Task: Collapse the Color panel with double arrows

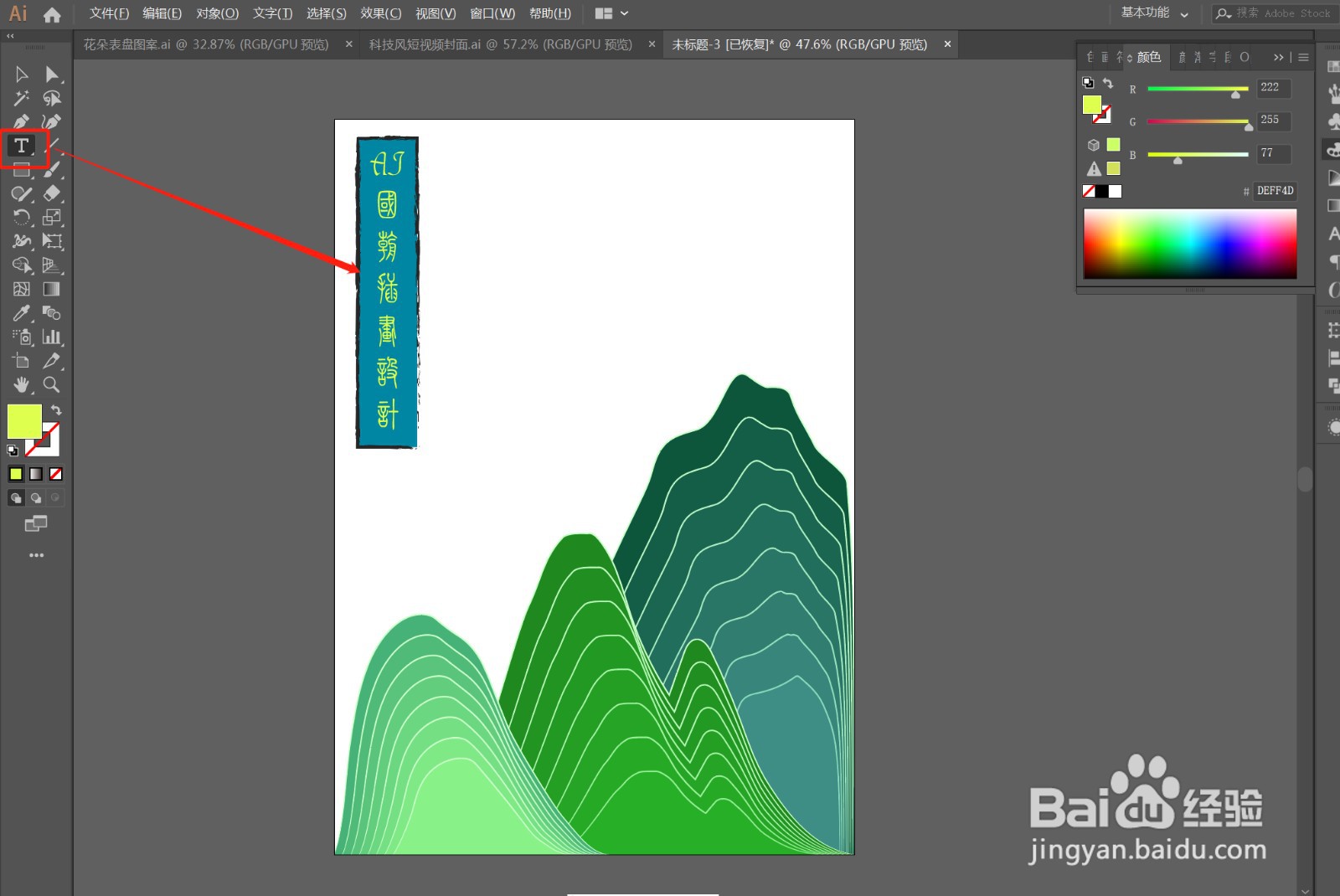Action: pos(1278,57)
